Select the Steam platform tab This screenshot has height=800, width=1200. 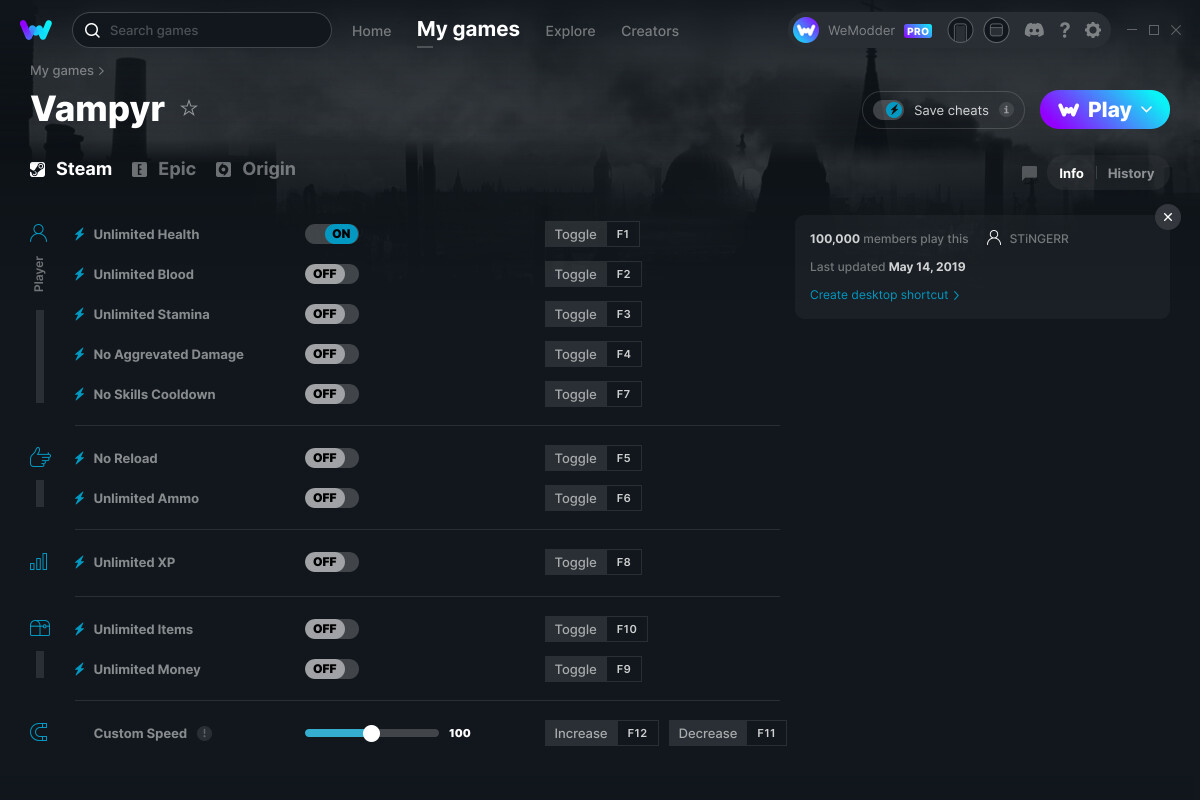70,169
